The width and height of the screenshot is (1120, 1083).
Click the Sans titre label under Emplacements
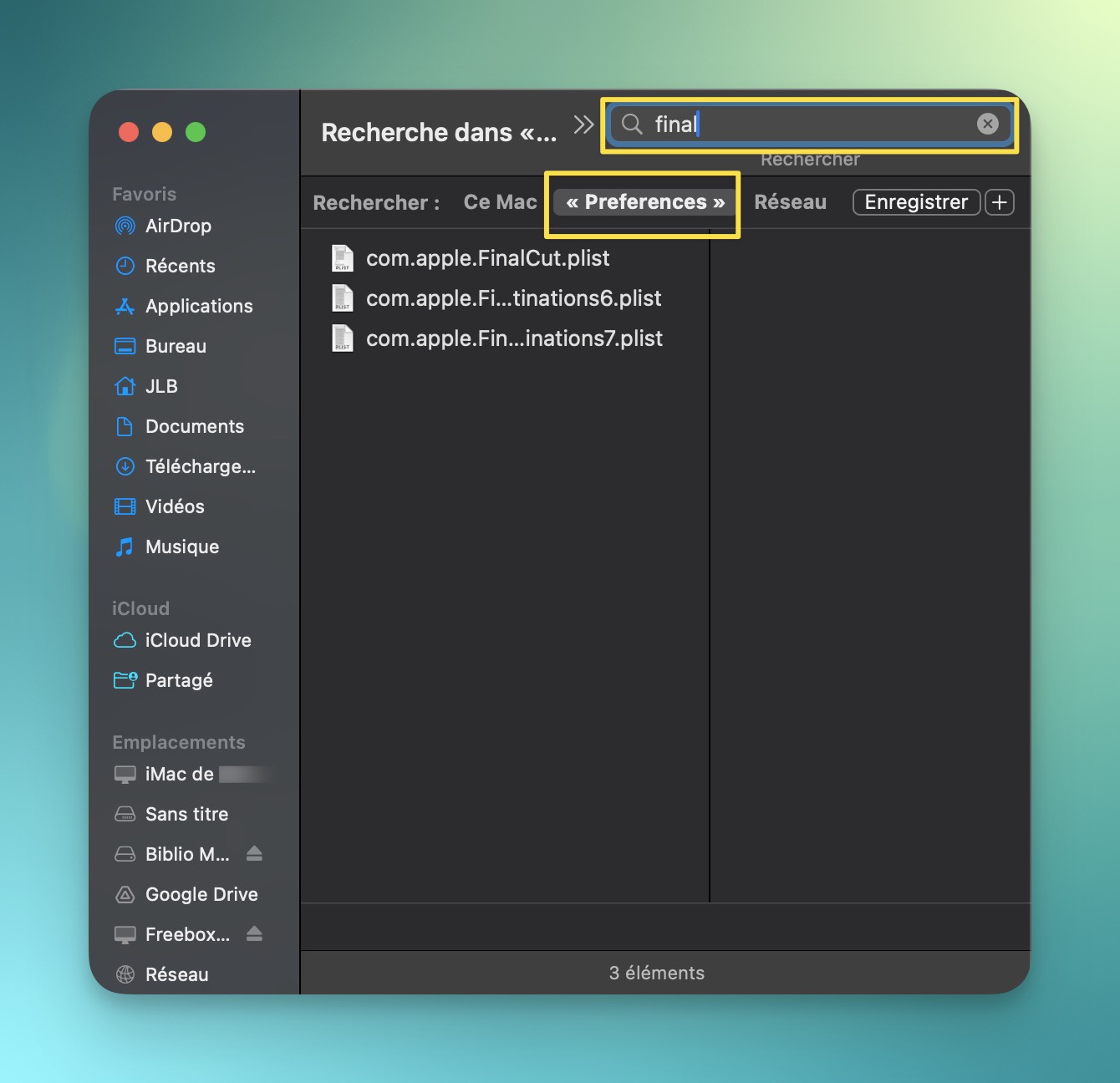186,814
